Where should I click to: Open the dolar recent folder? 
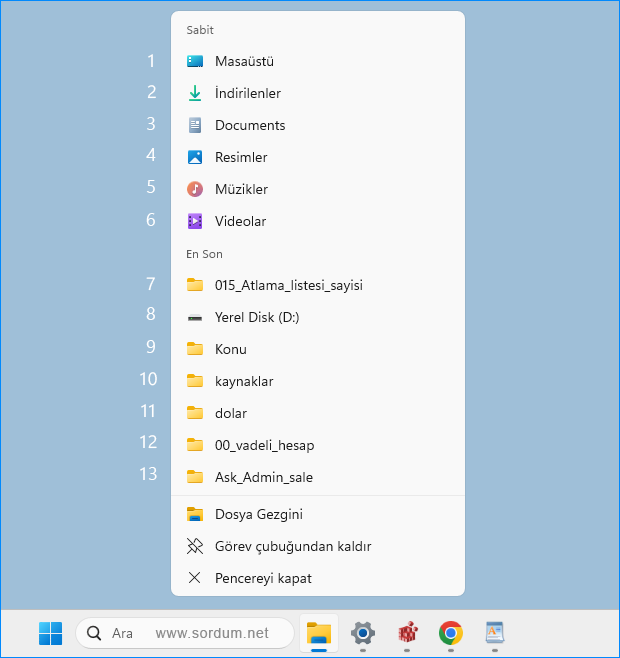318,413
